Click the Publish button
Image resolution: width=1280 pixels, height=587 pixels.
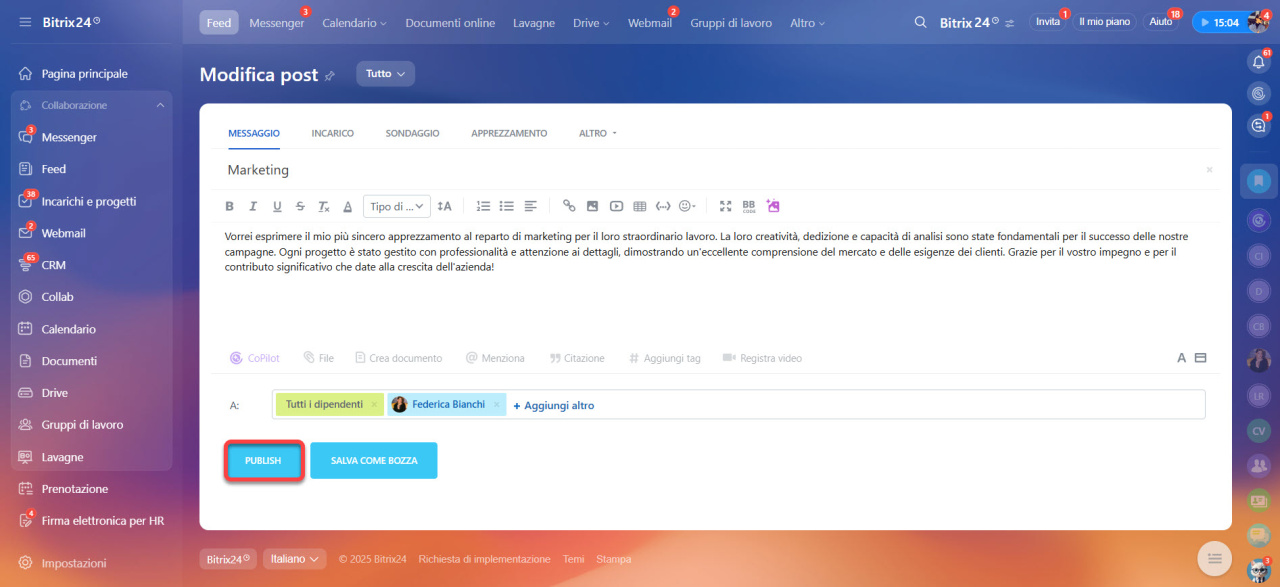coord(263,461)
